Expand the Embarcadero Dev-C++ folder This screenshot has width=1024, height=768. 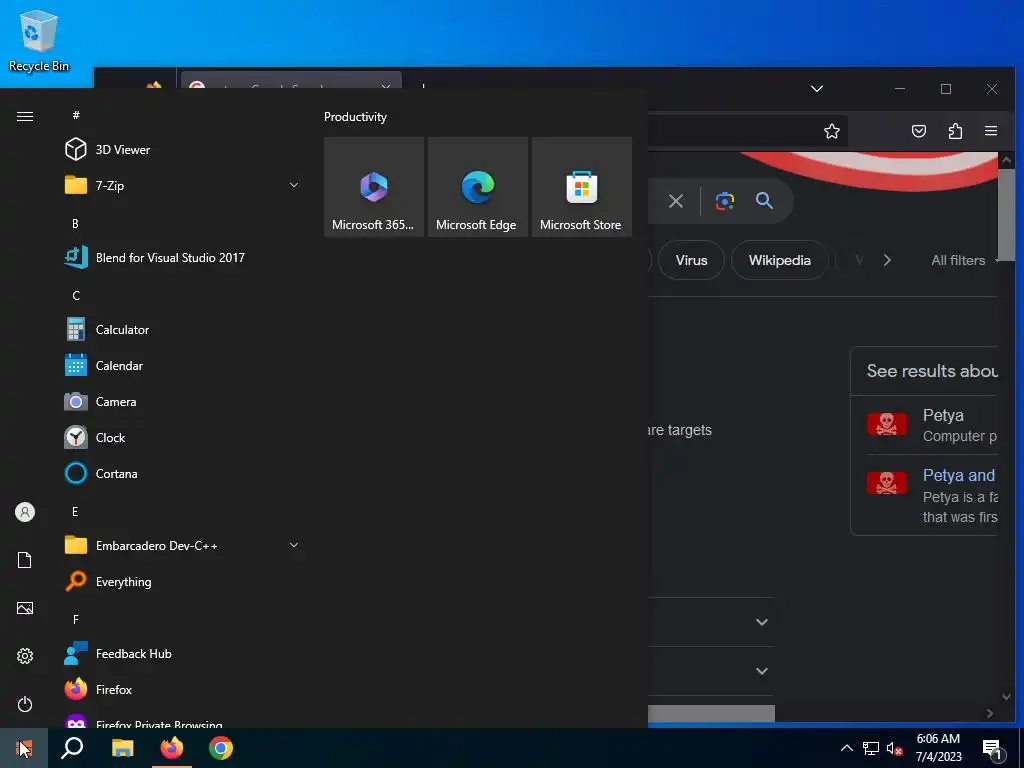[183, 545]
